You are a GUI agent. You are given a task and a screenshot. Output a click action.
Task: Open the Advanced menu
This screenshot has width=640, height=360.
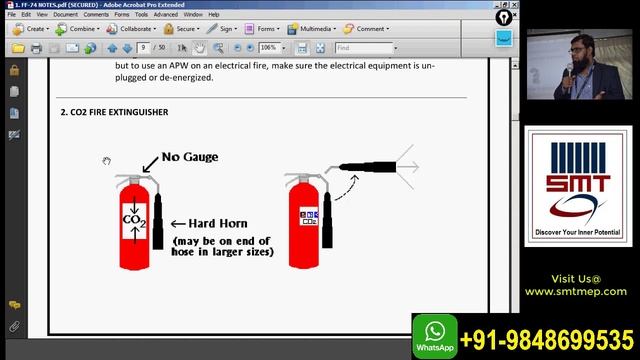[165, 14]
